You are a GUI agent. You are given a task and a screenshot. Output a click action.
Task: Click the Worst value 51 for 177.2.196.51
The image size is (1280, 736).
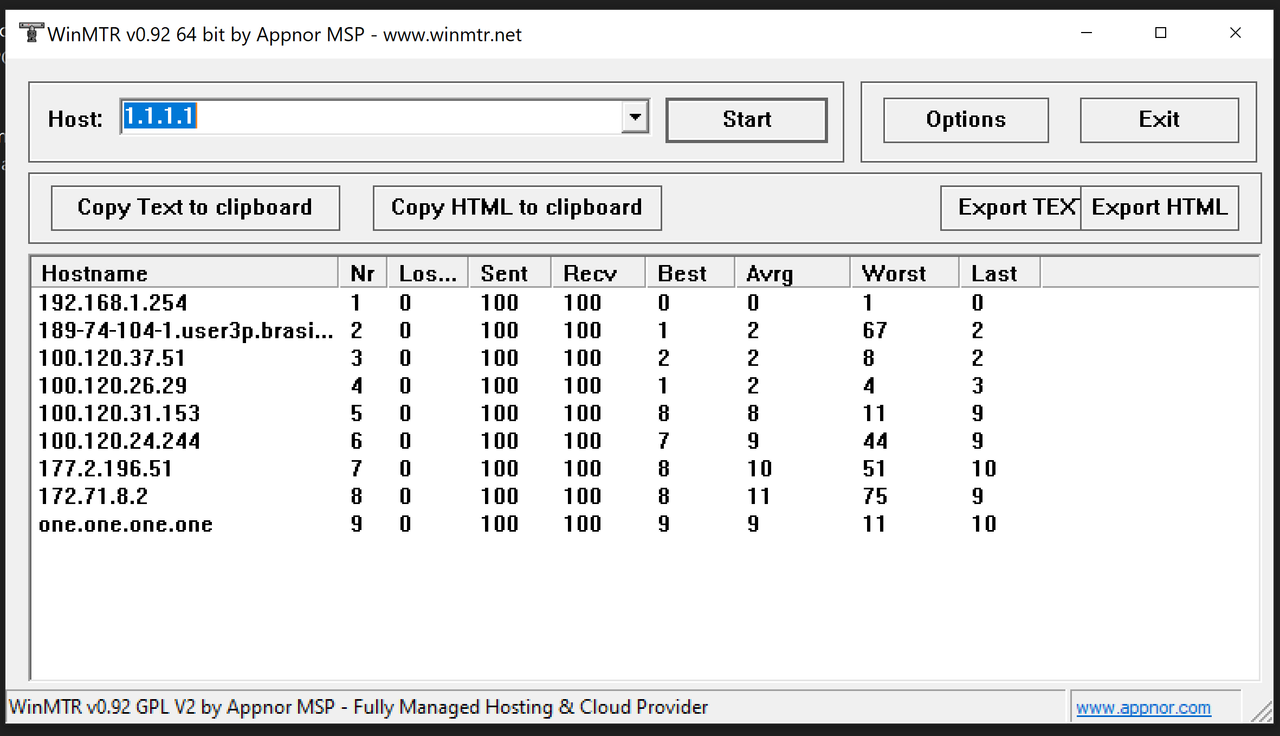pyautogui.click(x=875, y=469)
